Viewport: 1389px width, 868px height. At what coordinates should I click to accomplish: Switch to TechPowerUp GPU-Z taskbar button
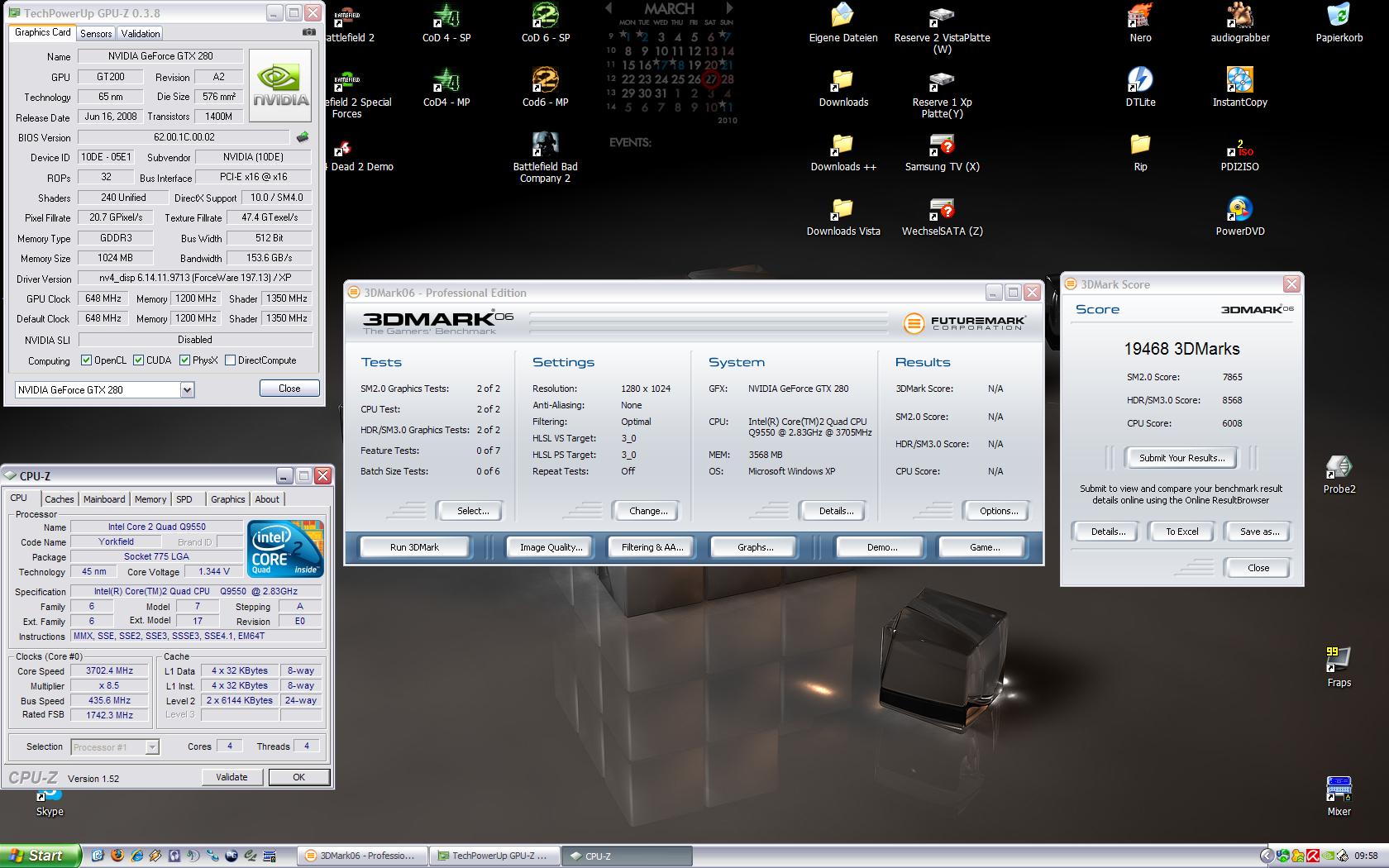point(495,856)
